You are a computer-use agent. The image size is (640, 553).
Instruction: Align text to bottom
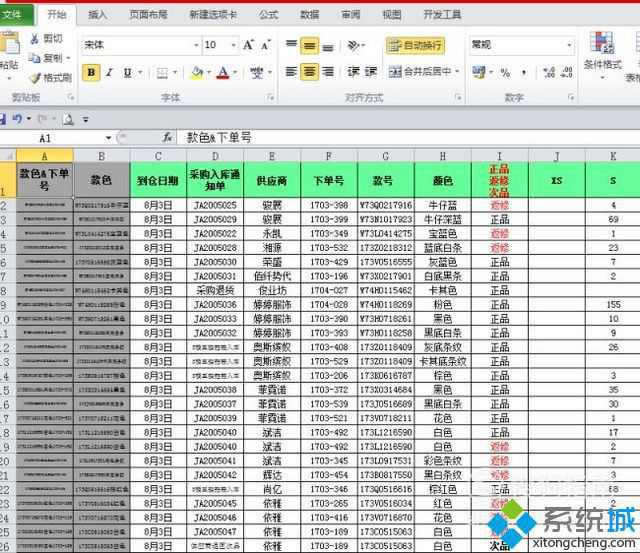pos(328,47)
